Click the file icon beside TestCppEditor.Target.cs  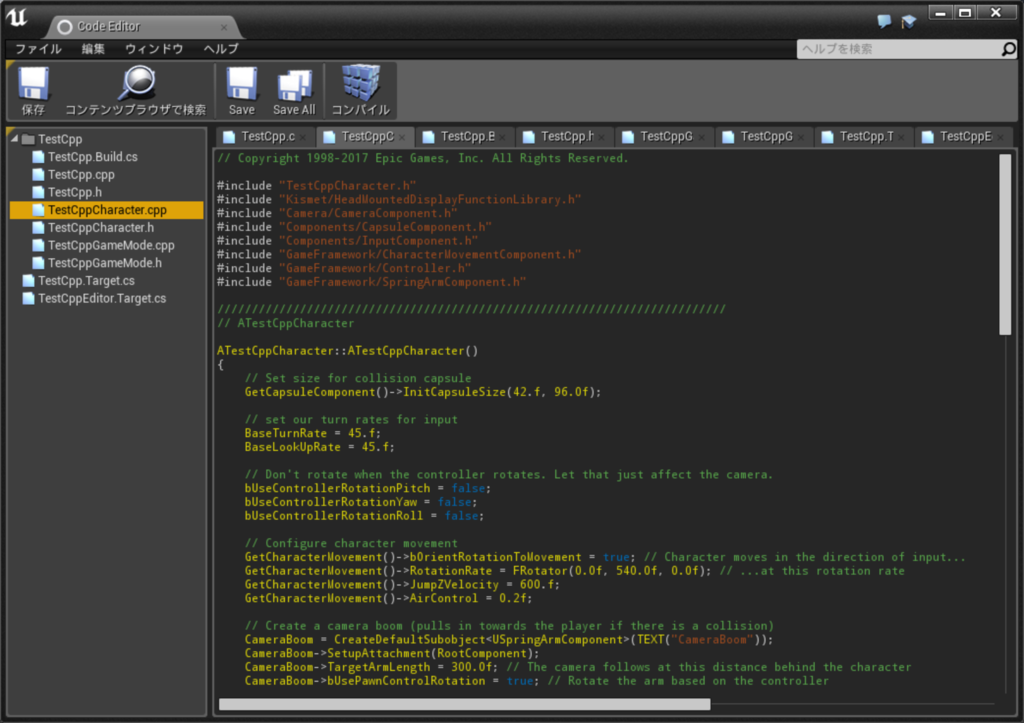pyautogui.click(x=29, y=298)
